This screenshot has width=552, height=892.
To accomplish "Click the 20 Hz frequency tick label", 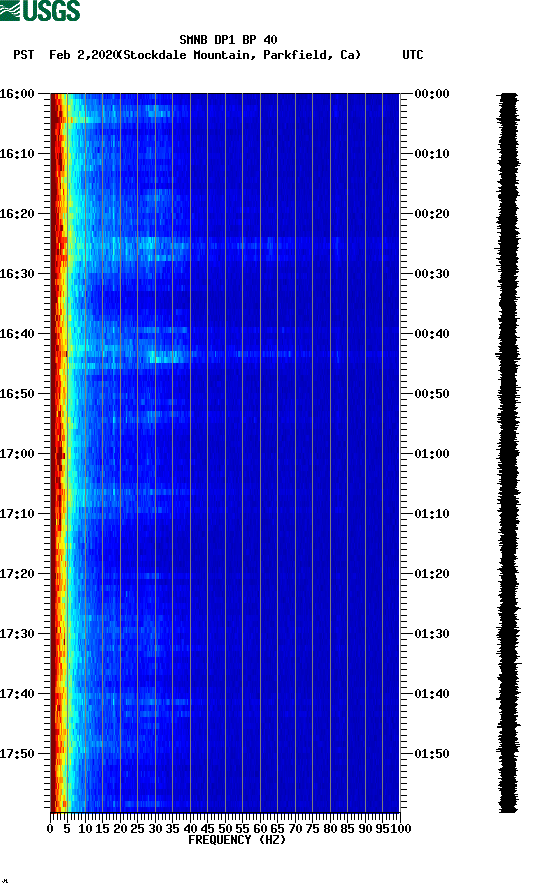I will pyautogui.click(x=120, y=829).
